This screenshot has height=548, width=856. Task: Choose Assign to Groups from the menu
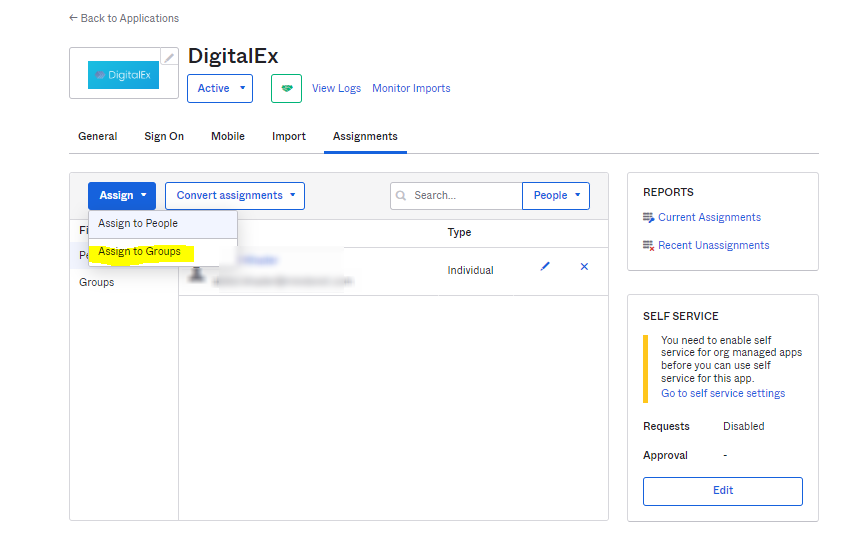[139, 252]
